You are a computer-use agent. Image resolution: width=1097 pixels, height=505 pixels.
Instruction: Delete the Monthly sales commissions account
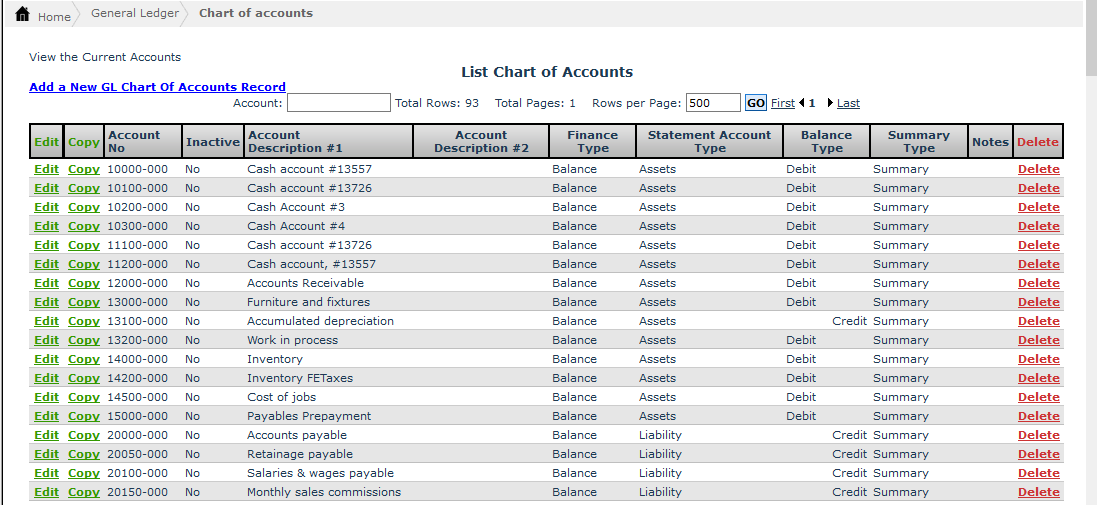tap(1038, 492)
